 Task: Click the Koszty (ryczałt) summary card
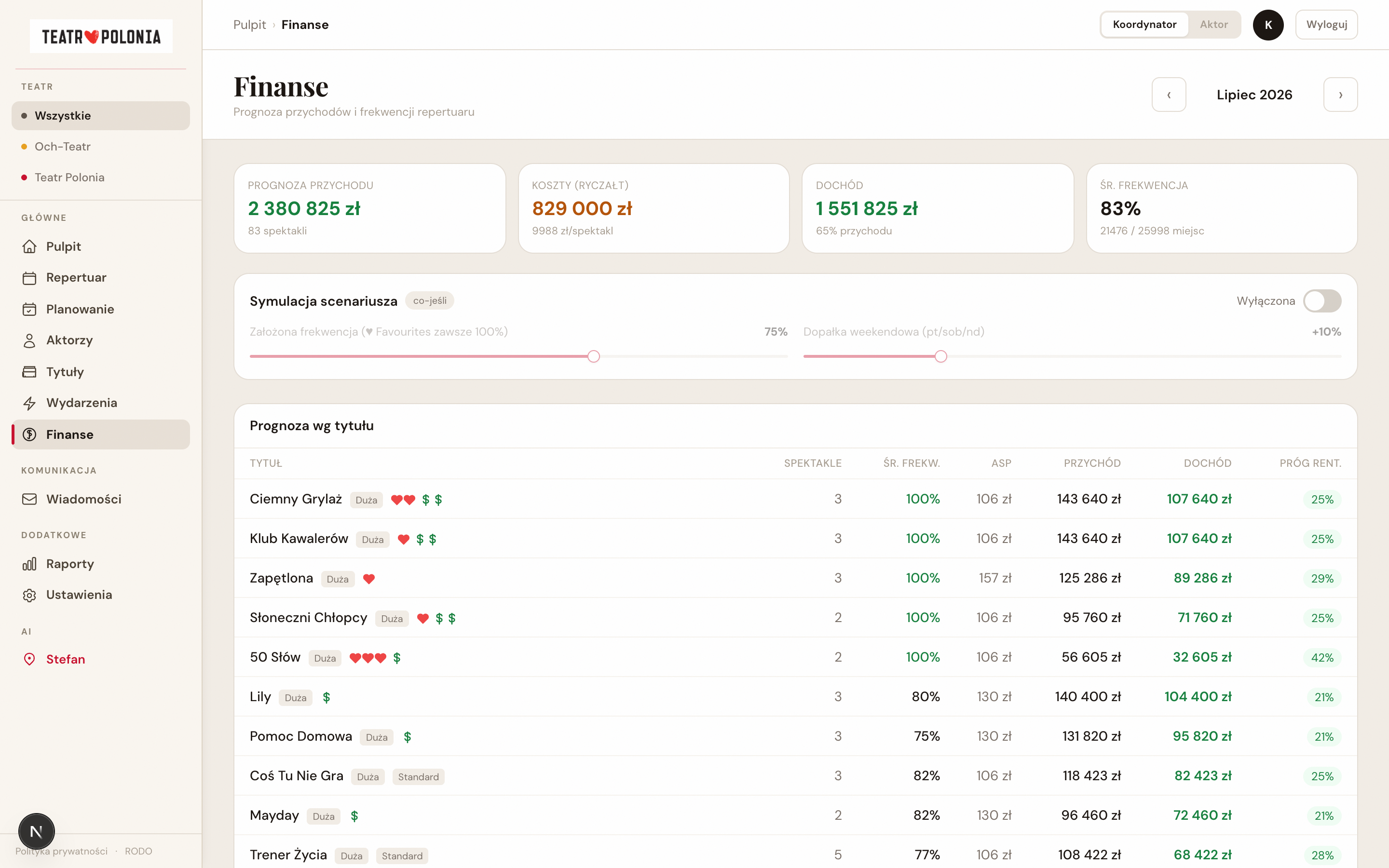tap(654, 208)
